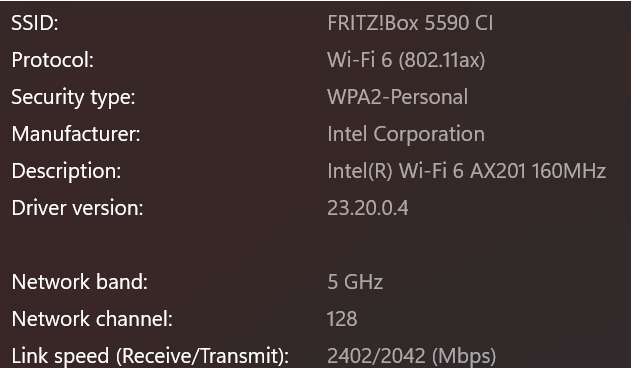Screen dimensions: 631x369
Task: Click the Driver version label
Action: pos(77,208)
